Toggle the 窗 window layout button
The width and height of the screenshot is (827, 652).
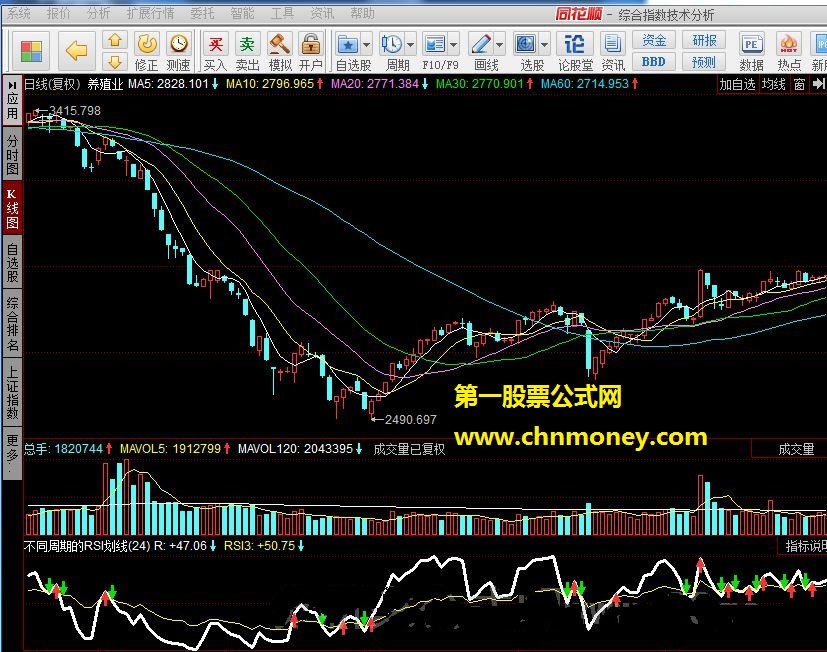(799, 84)
